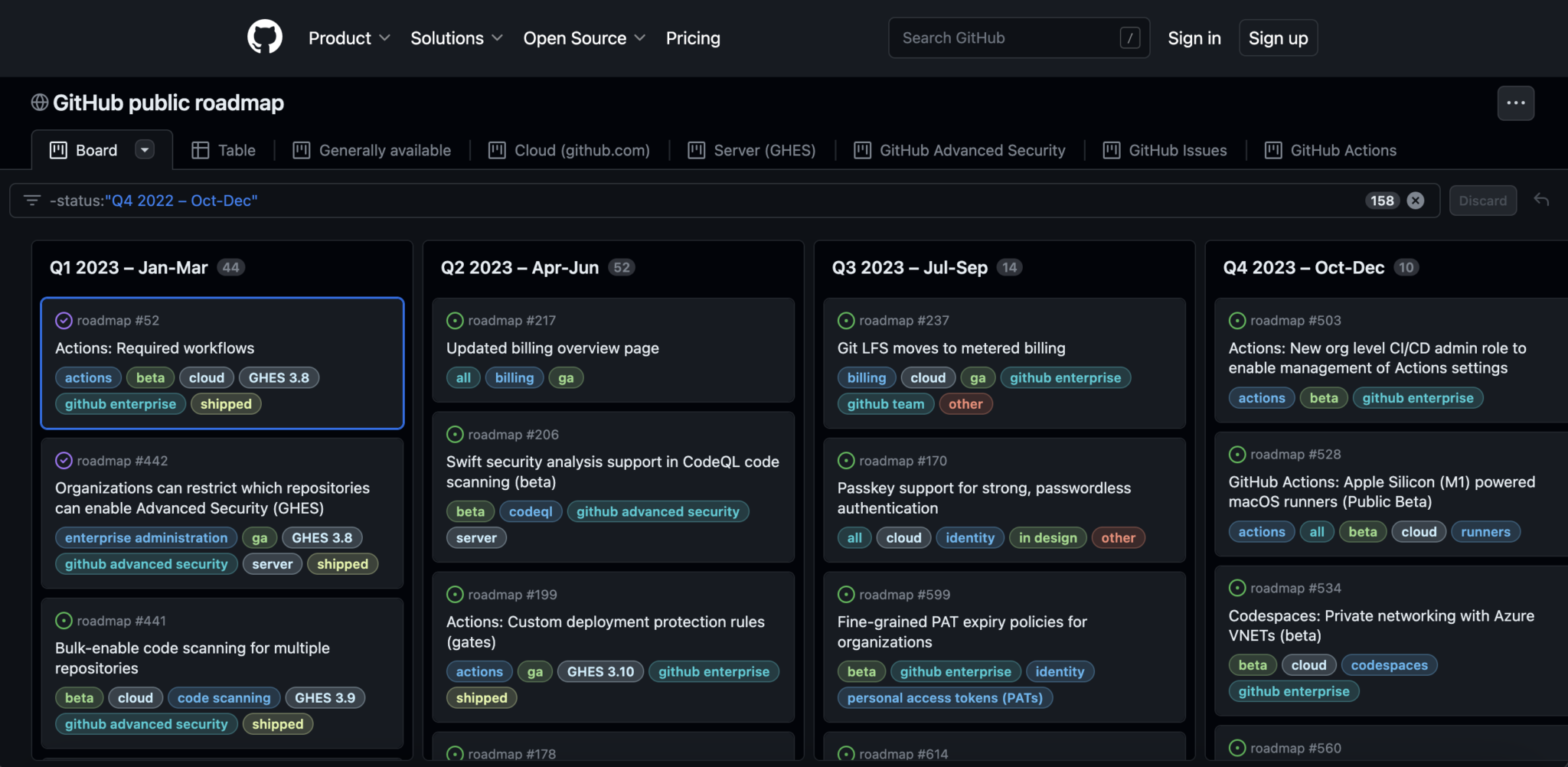Click the GitHub logo icon
1568x767 pixels.
(265, 38)
